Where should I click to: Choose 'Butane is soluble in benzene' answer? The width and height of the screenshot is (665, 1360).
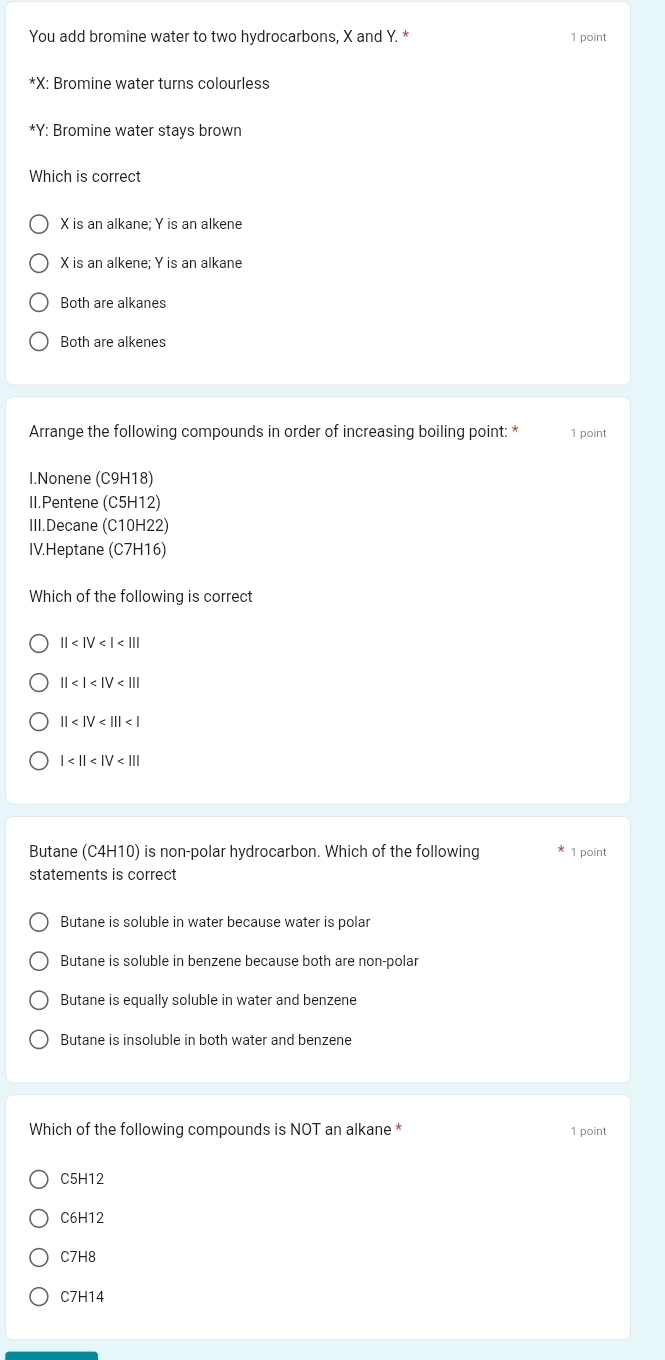coord(38,961)
